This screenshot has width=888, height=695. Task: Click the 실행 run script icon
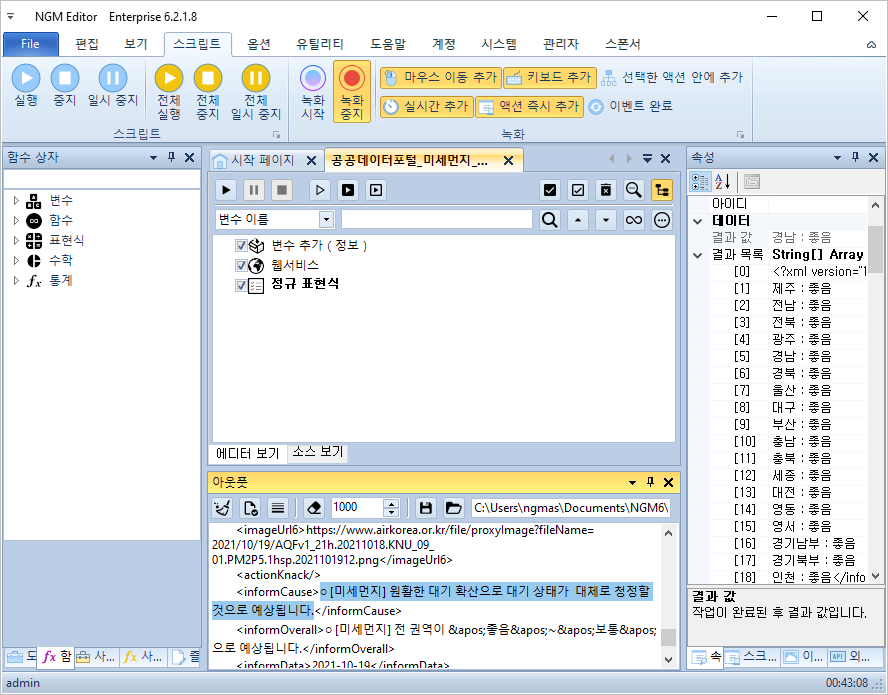26,78
